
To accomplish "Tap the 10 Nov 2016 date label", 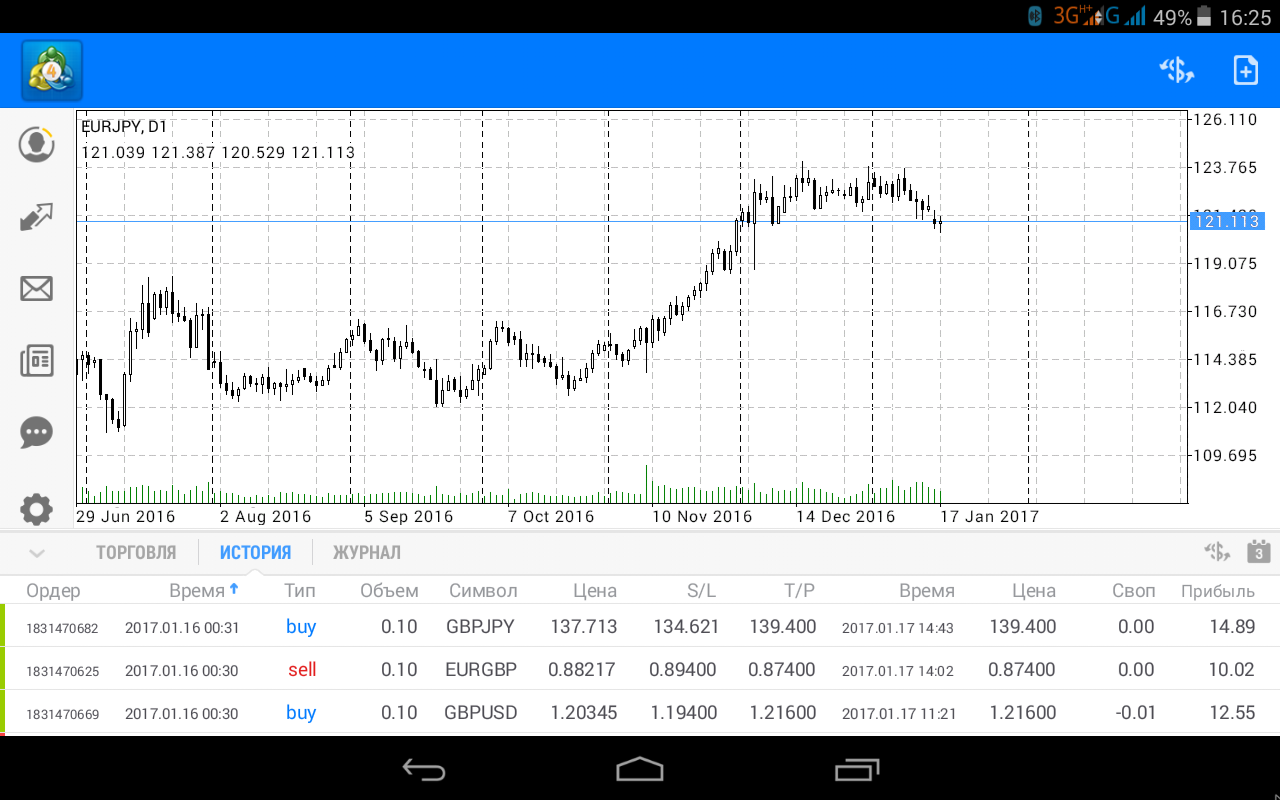I will [x=702, y=517].
